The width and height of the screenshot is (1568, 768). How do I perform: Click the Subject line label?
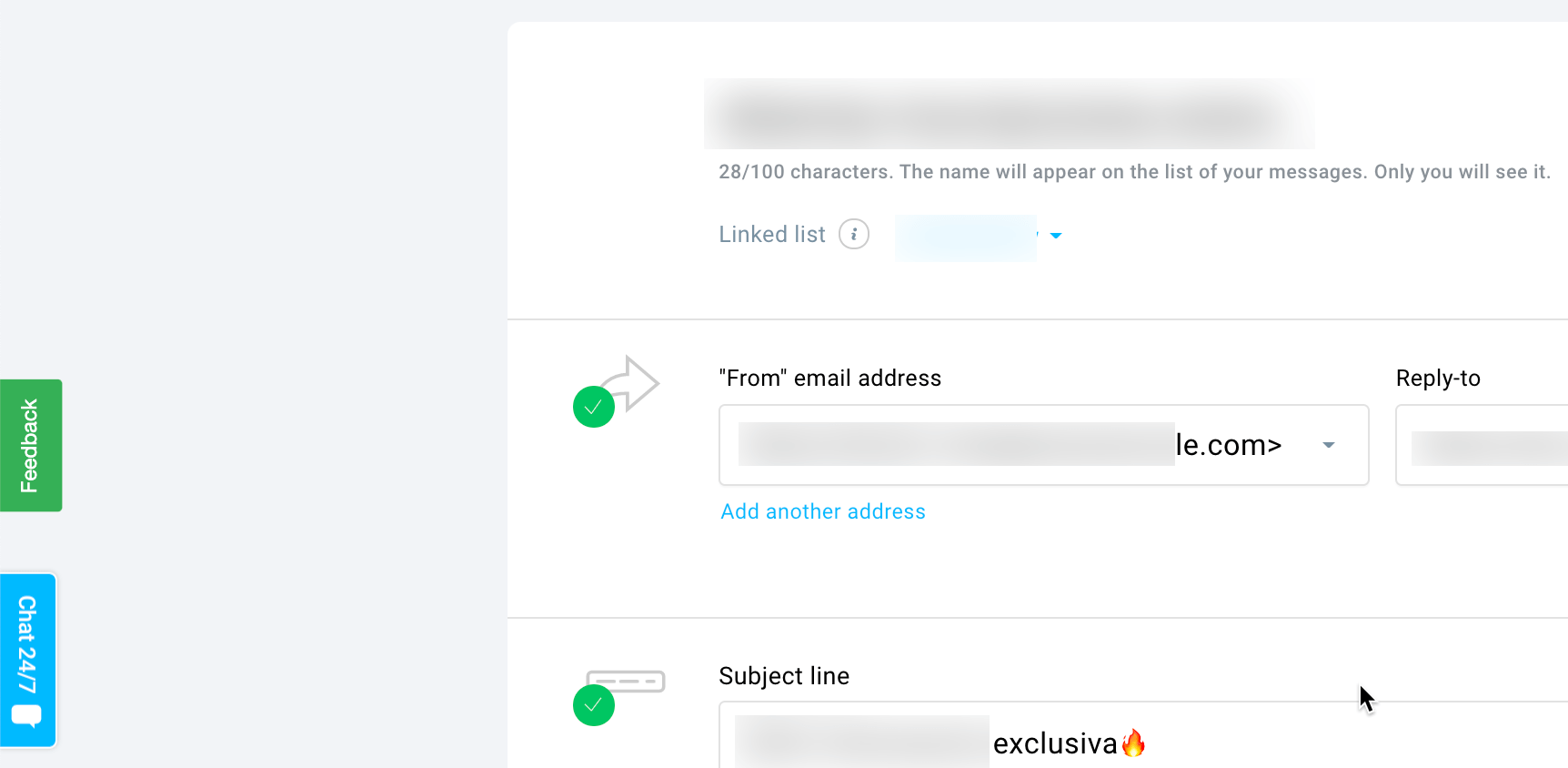pyautogui.click(x=784, y=676)
